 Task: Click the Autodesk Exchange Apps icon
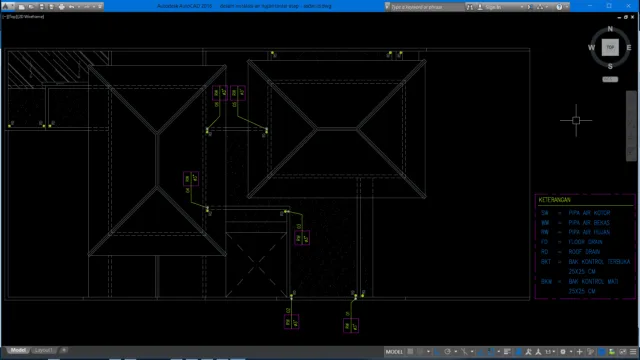coord(530,7)
